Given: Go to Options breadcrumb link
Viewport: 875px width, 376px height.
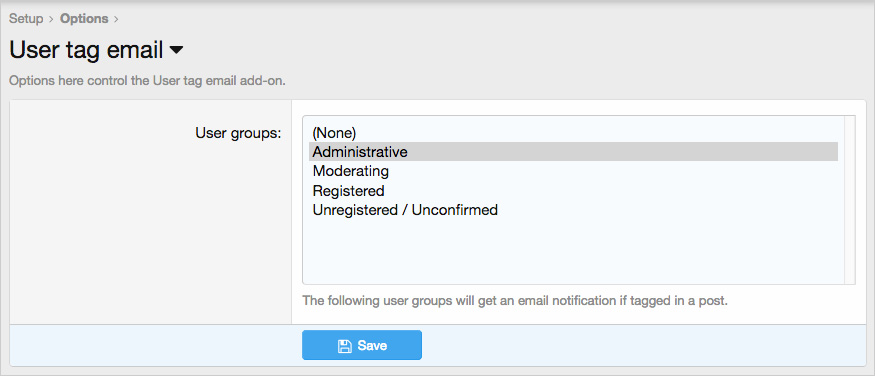Looking at the screenshot, I should 84,18.
